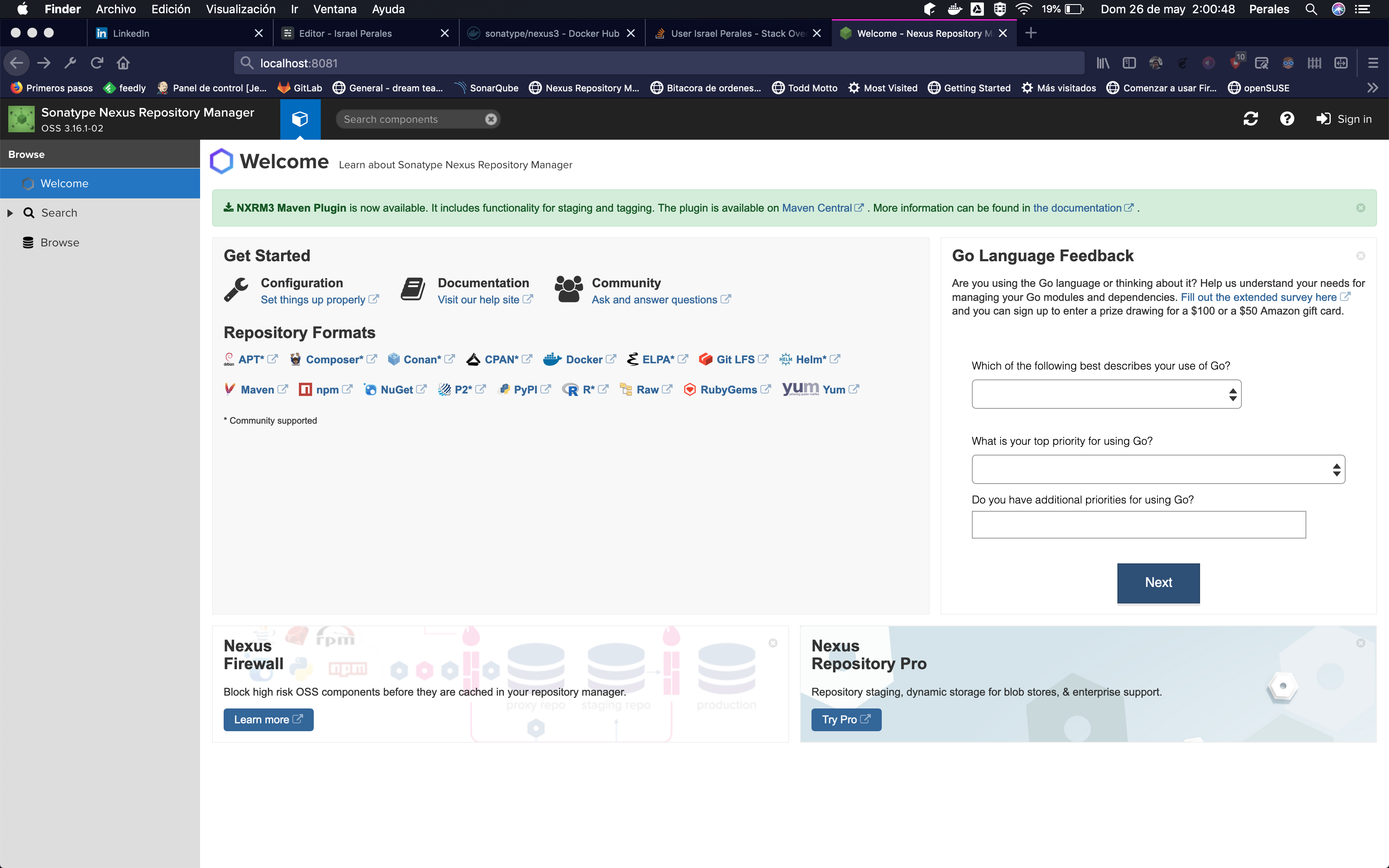Open the Ventana menu in menu bar
This screenshot has width=1389, height=868.
pos(334,9)
